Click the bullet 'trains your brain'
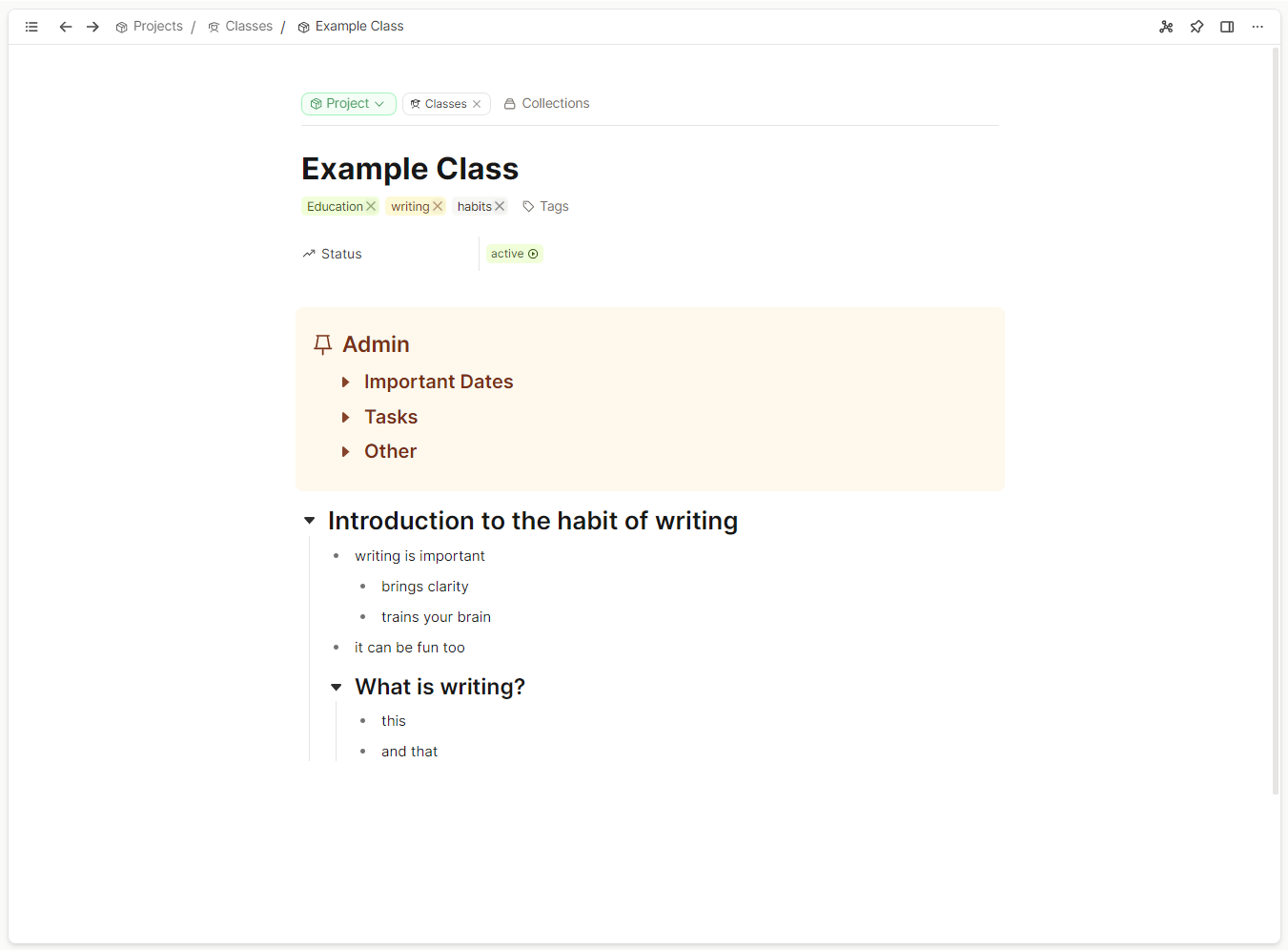1288x950 pixels. [x=436, y=617]
